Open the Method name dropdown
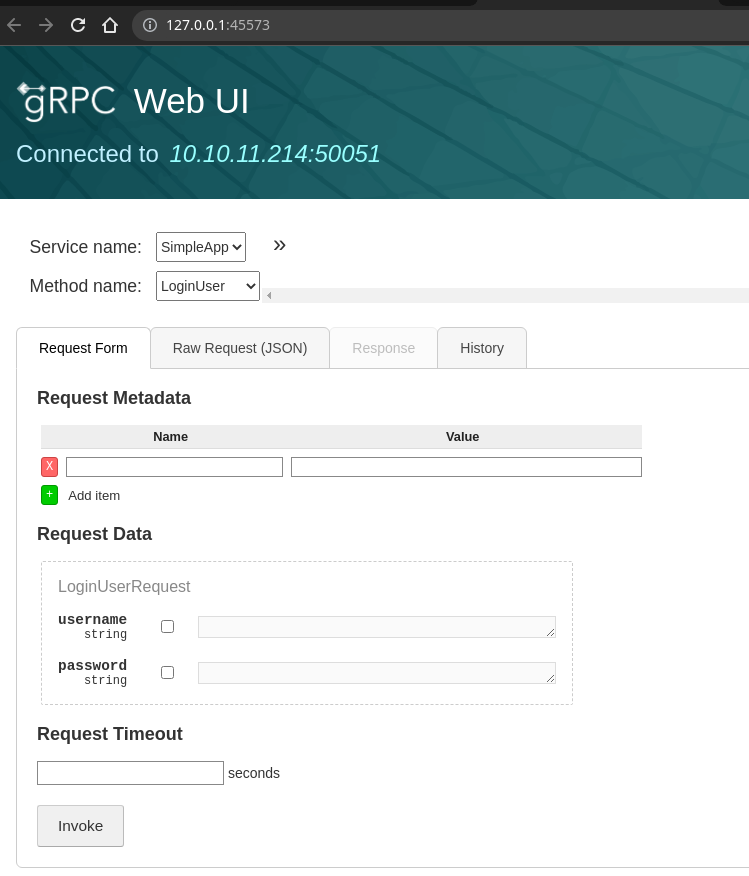The width and height of the screenshot is (749, 876). point(208,286)
